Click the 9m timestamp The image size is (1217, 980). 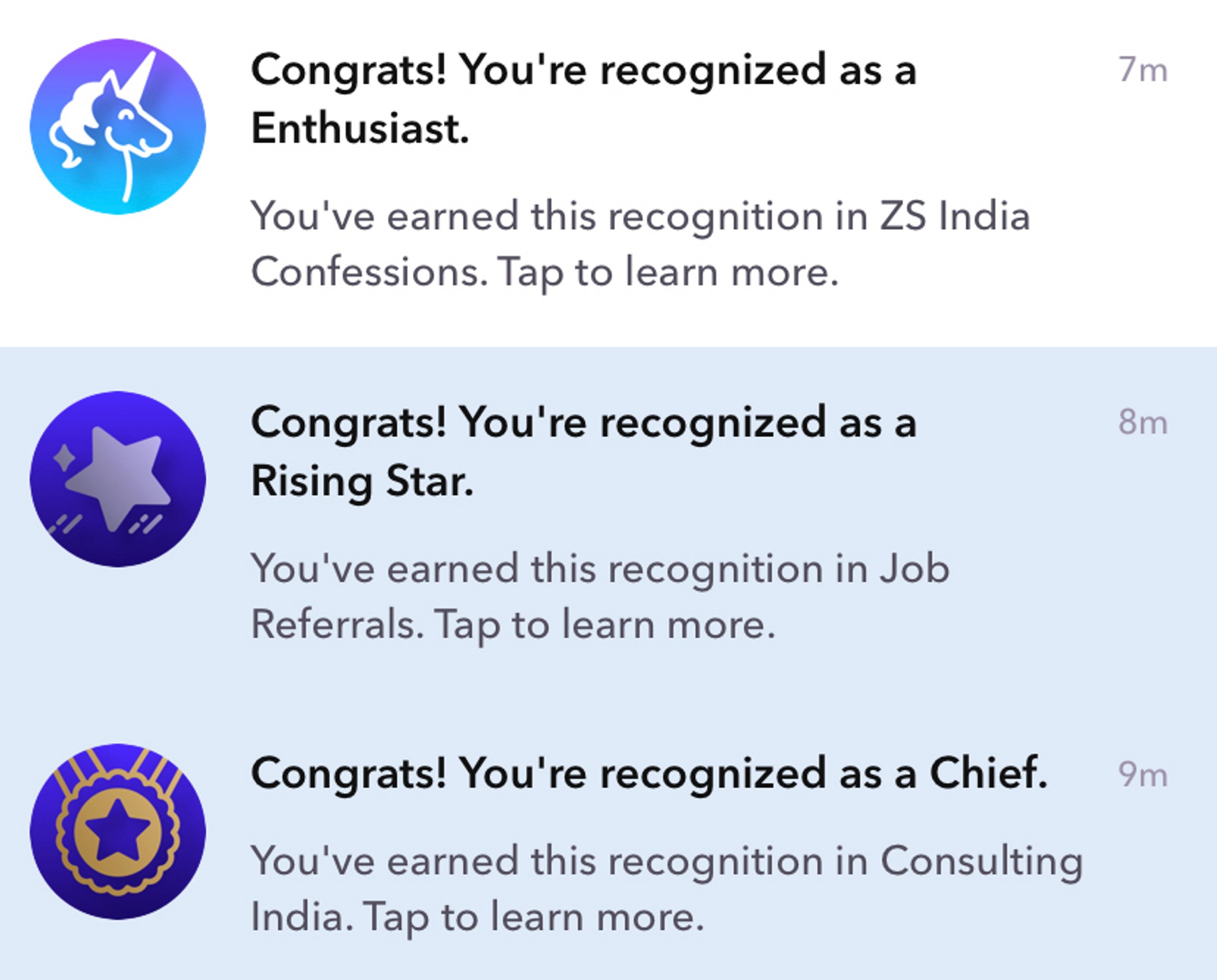(1143, 774)
